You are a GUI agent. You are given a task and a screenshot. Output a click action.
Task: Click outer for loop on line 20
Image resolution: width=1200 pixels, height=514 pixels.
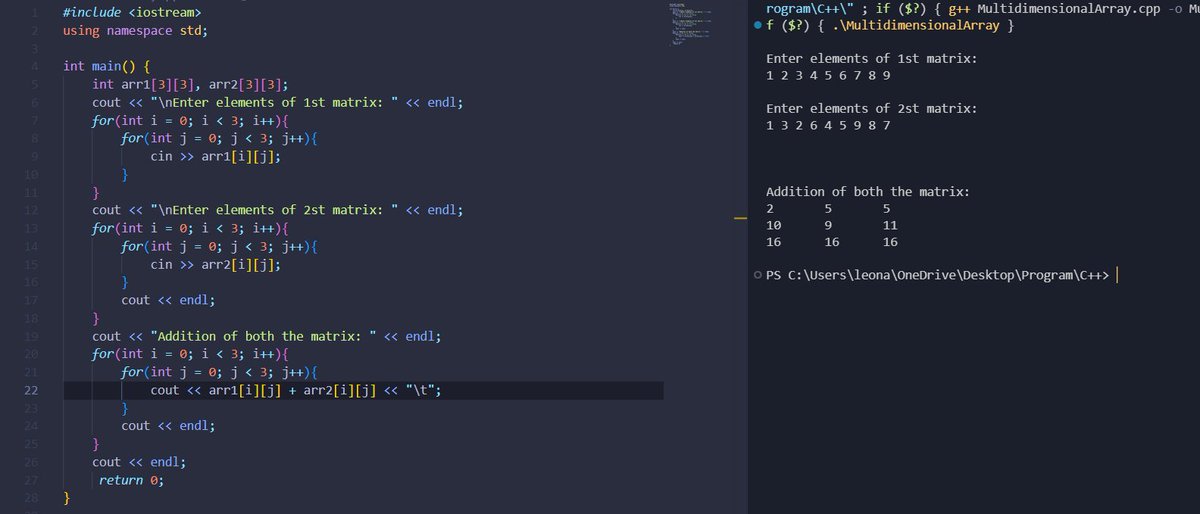[x=190, y=354]
